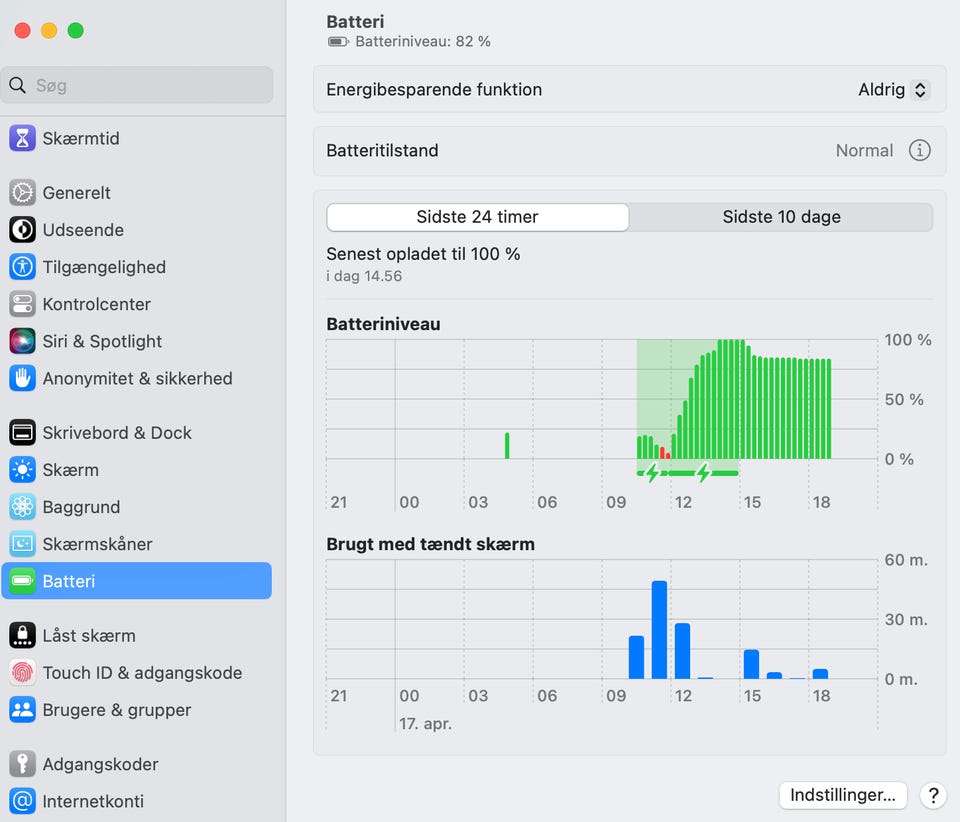This screenshot has height=822, width=960.
Task: Click the Låst skærm lock icon
Action: [23, 635]
